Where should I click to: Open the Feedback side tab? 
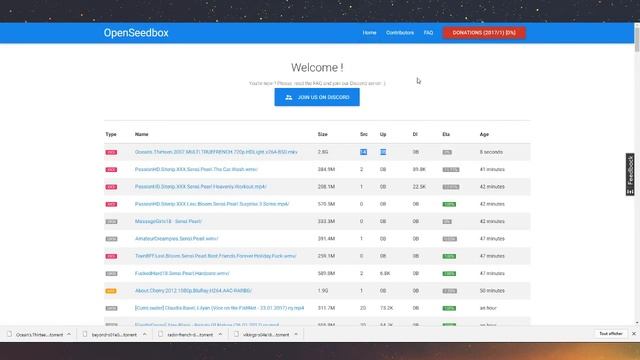pos(630,174)
